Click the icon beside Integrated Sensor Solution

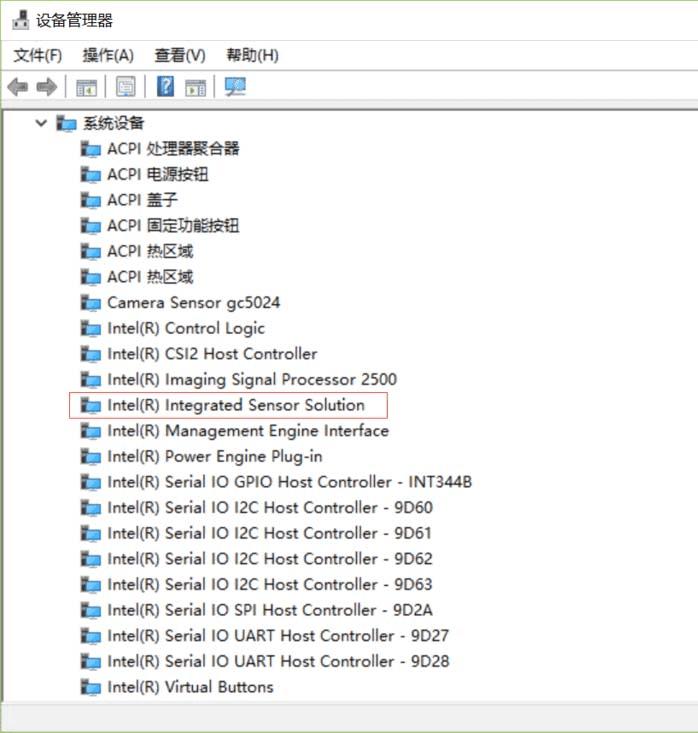91,405
